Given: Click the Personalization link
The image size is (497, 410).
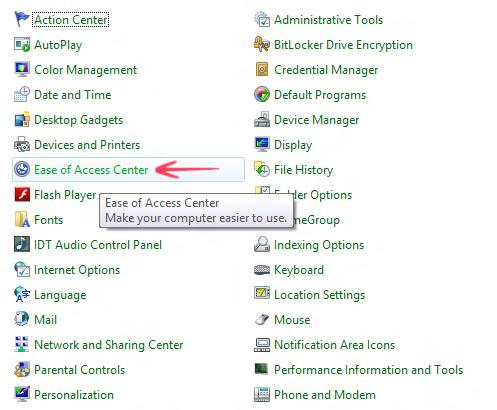Looking at the screenshot, I should click(74, 395).
